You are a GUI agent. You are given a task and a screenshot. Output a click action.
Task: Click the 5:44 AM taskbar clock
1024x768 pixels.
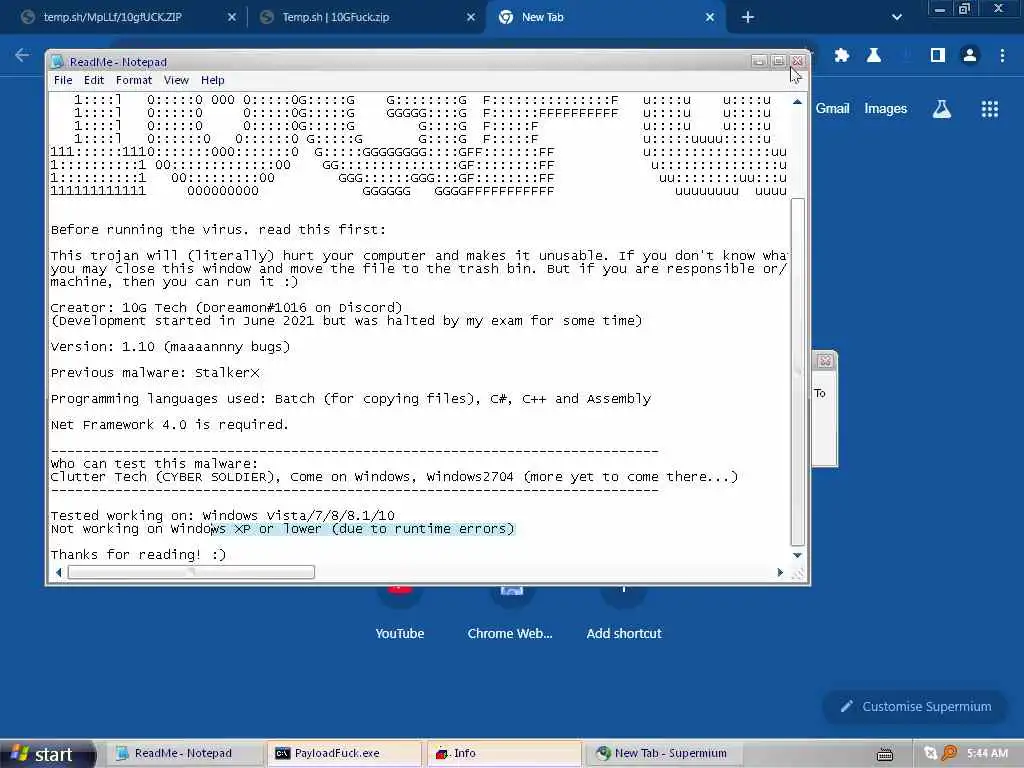point(987,754)
